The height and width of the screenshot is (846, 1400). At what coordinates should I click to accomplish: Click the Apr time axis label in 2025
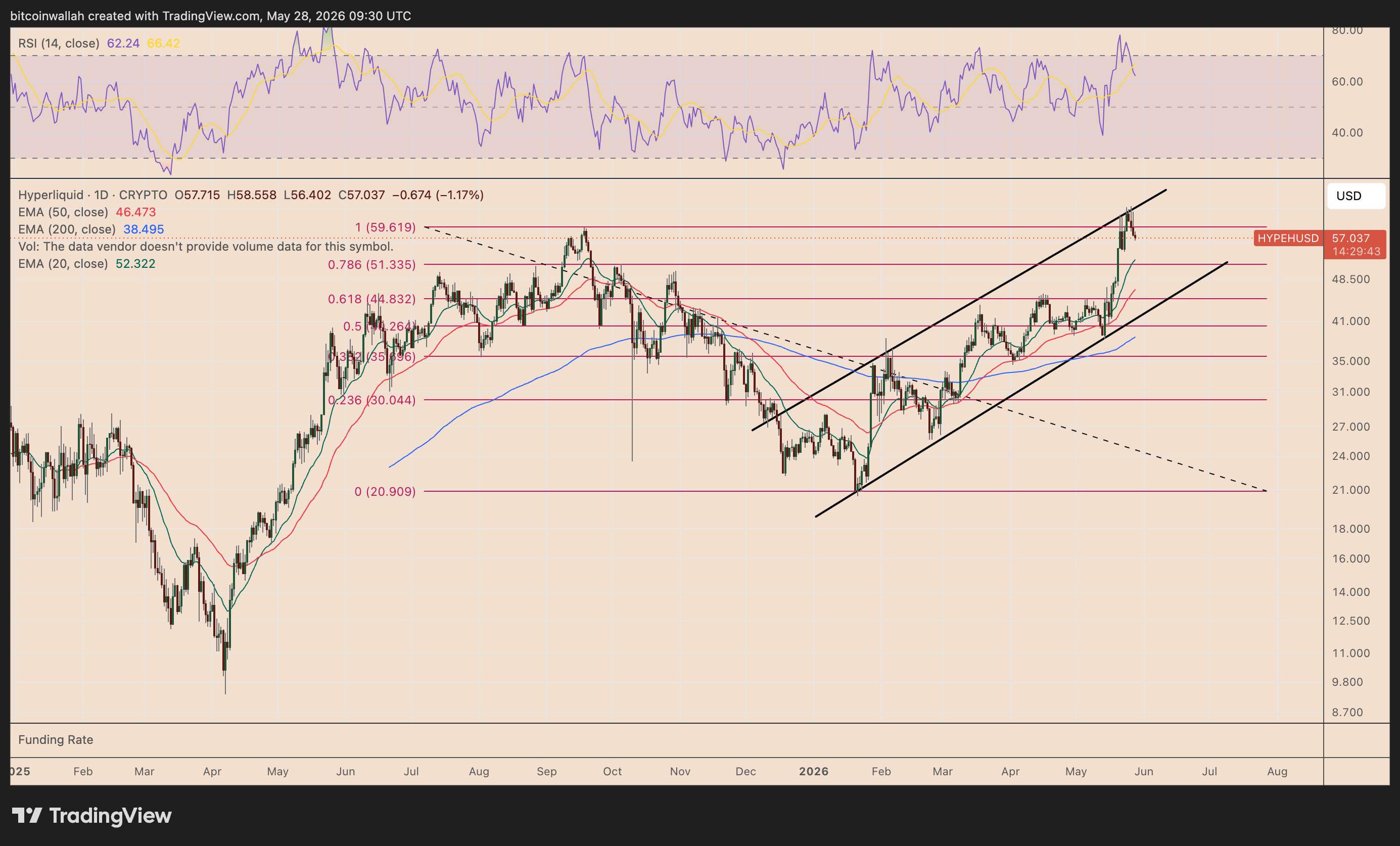click(x=212, y=772)
